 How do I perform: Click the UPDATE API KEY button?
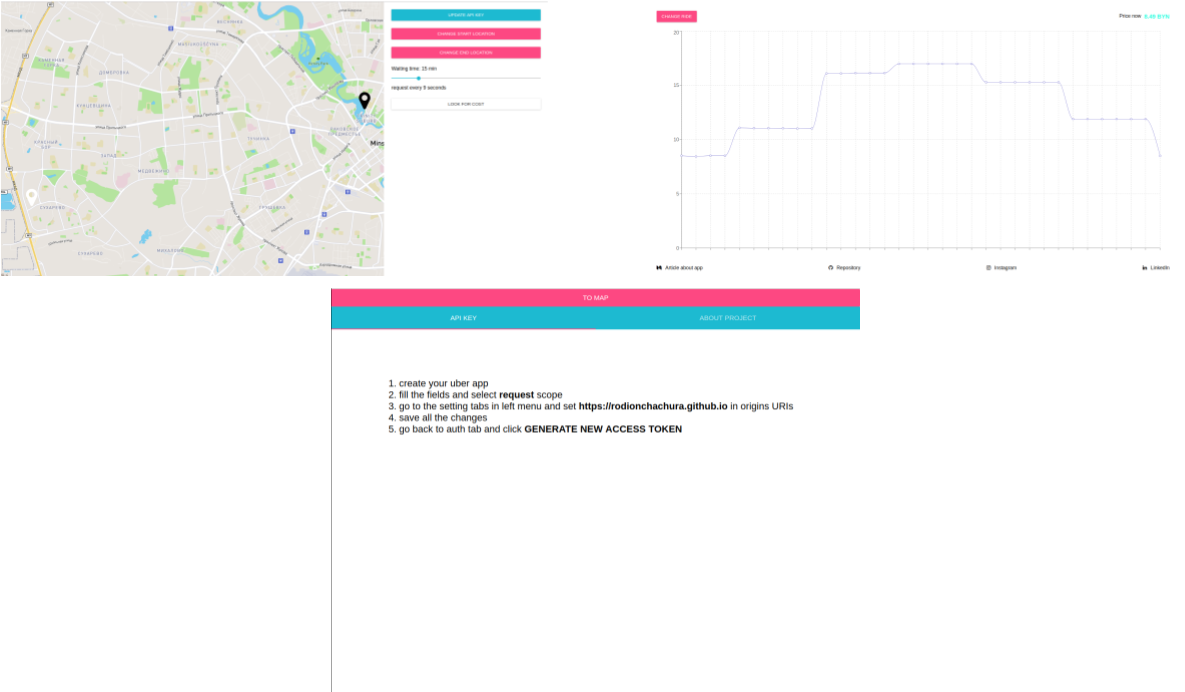[466, 15]
